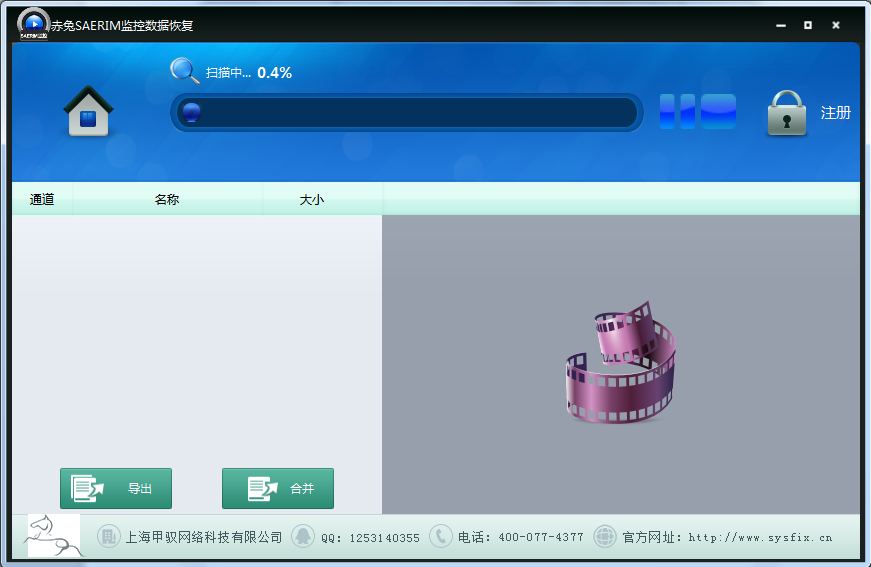Click the scan progress bar

(x=407, y=113)
